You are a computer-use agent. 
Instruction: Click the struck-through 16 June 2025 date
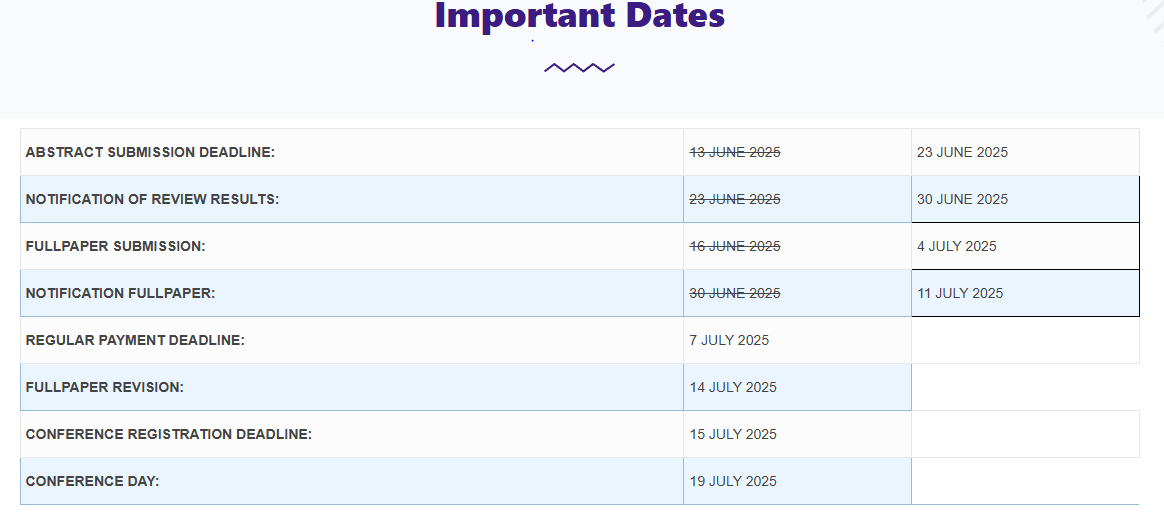[735, 246]
